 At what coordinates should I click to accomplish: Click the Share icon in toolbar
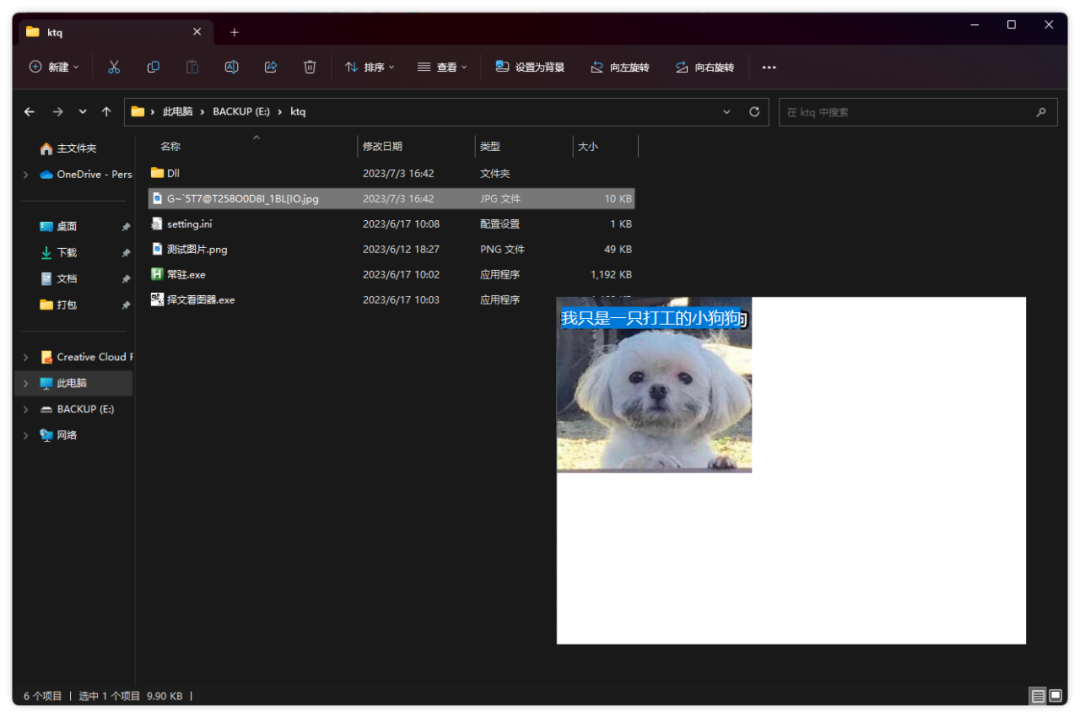pos(271,67)
